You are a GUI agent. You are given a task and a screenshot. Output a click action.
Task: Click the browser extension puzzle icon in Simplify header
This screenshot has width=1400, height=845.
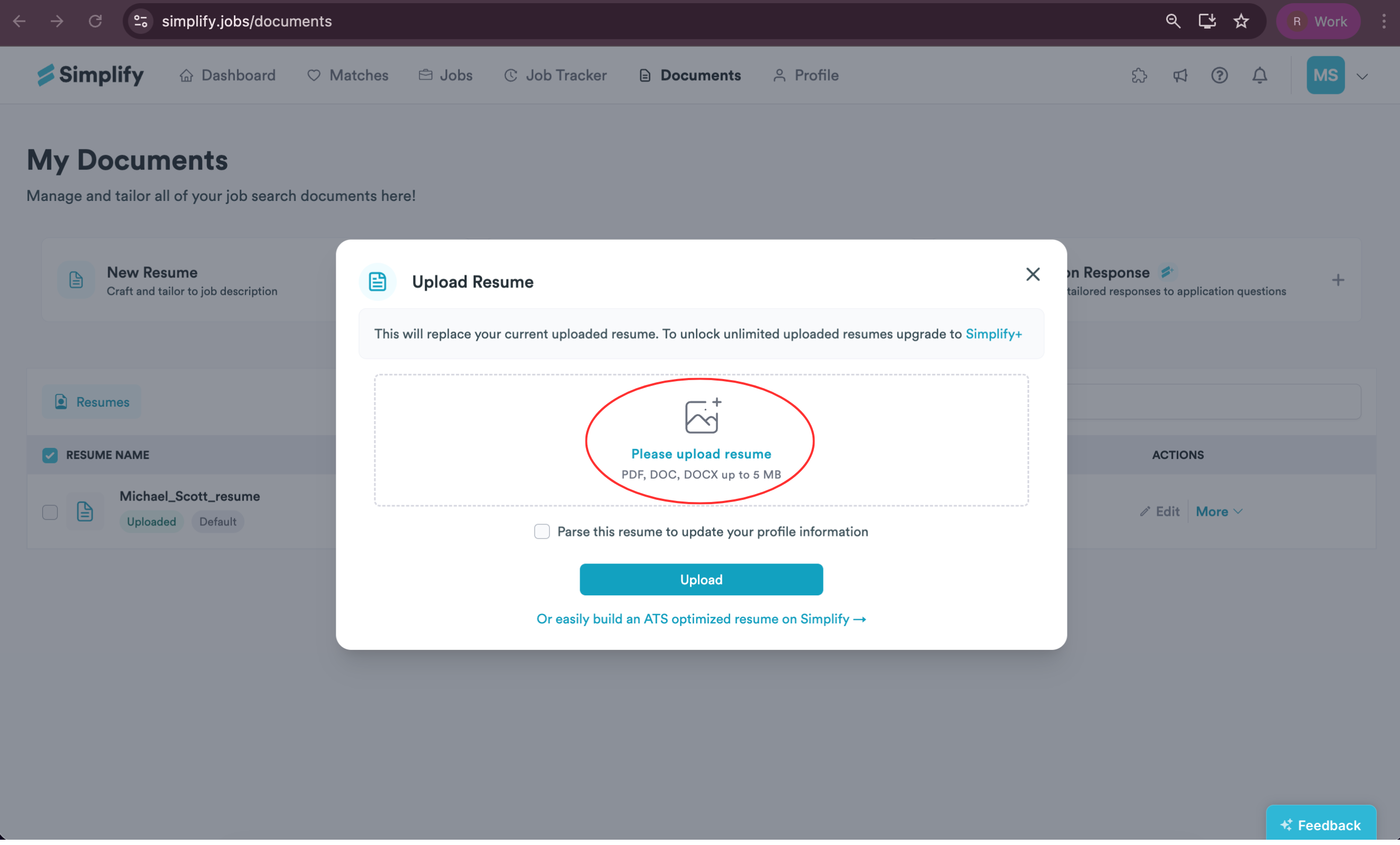point(1139,75)
